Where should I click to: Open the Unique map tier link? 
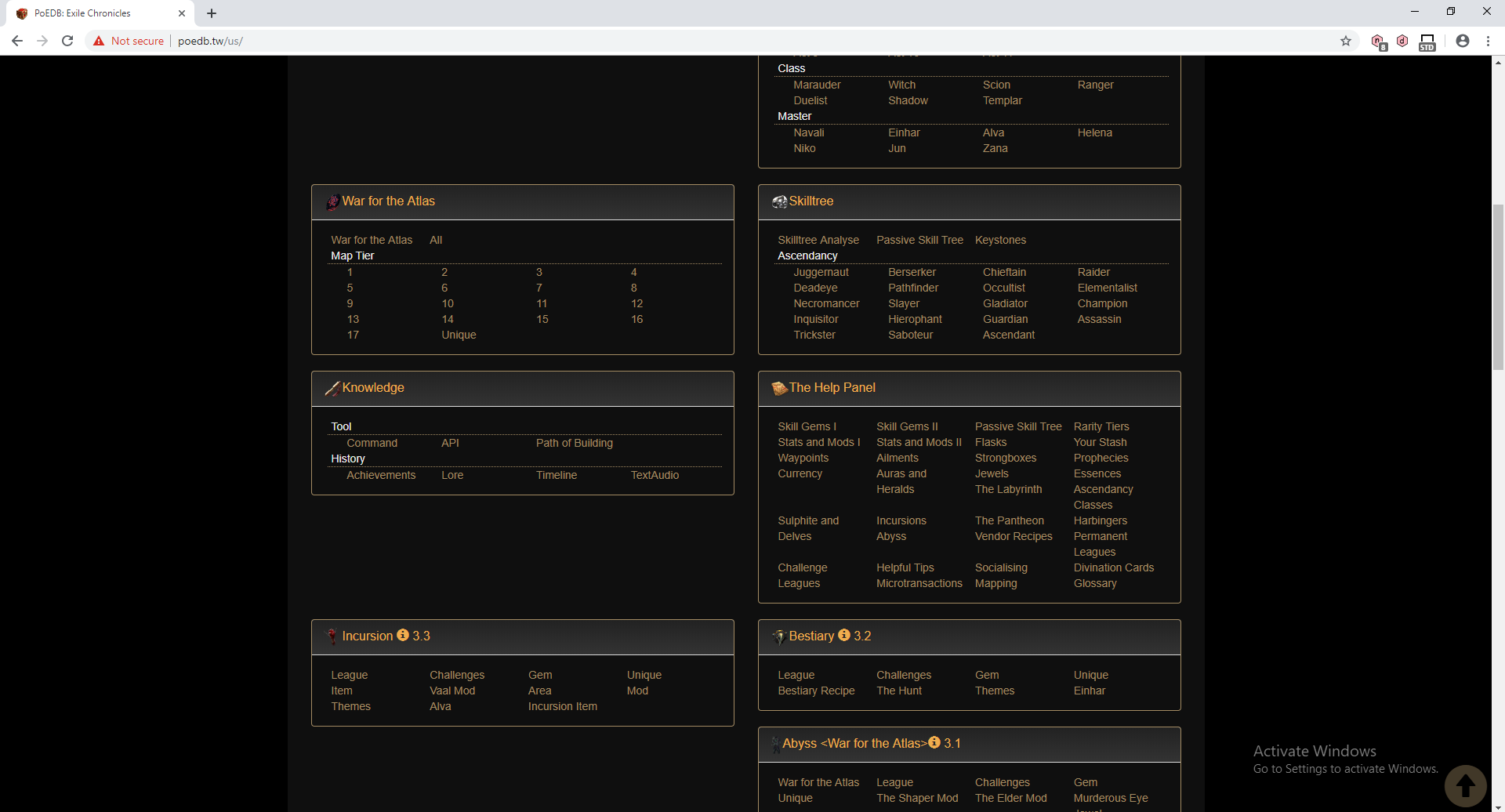[x=459, y=335]
